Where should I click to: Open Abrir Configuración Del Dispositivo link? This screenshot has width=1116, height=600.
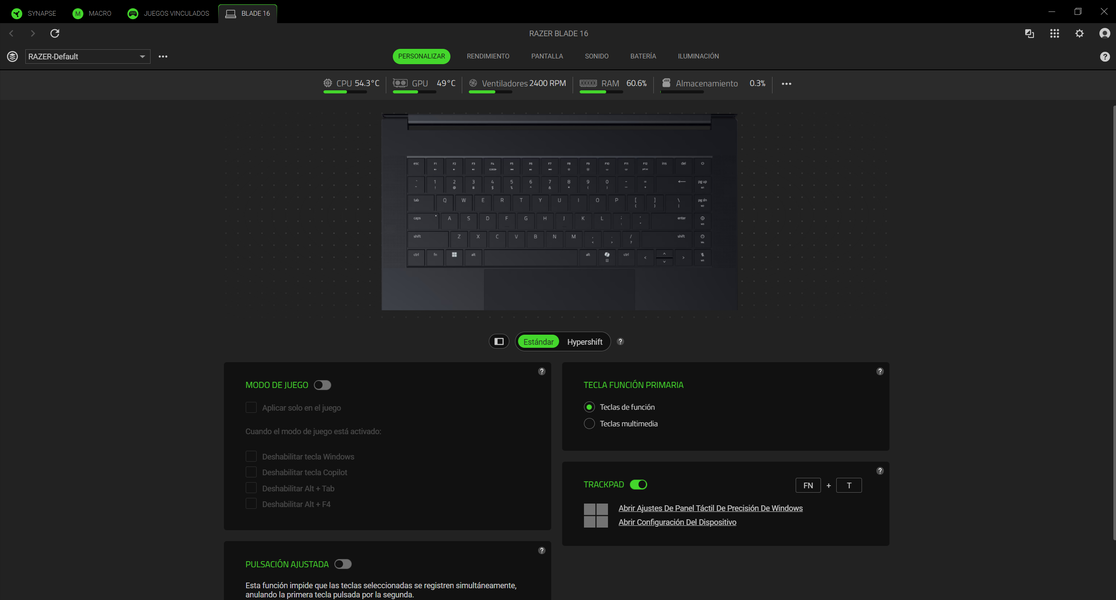(677, 522)
